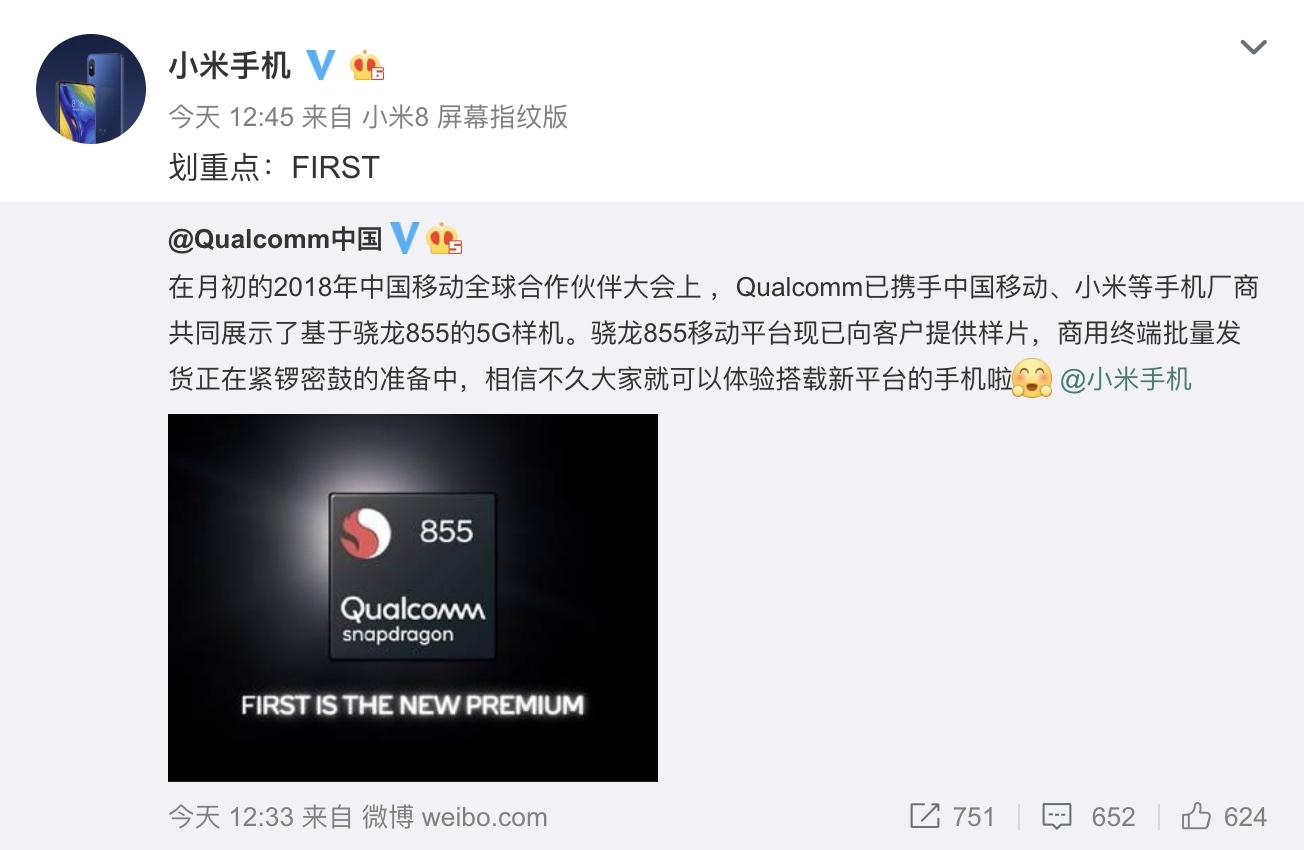This screenshot has height=850, width=1304.
Task: Click the comment bubble icon
Action: coord(1057,817)
